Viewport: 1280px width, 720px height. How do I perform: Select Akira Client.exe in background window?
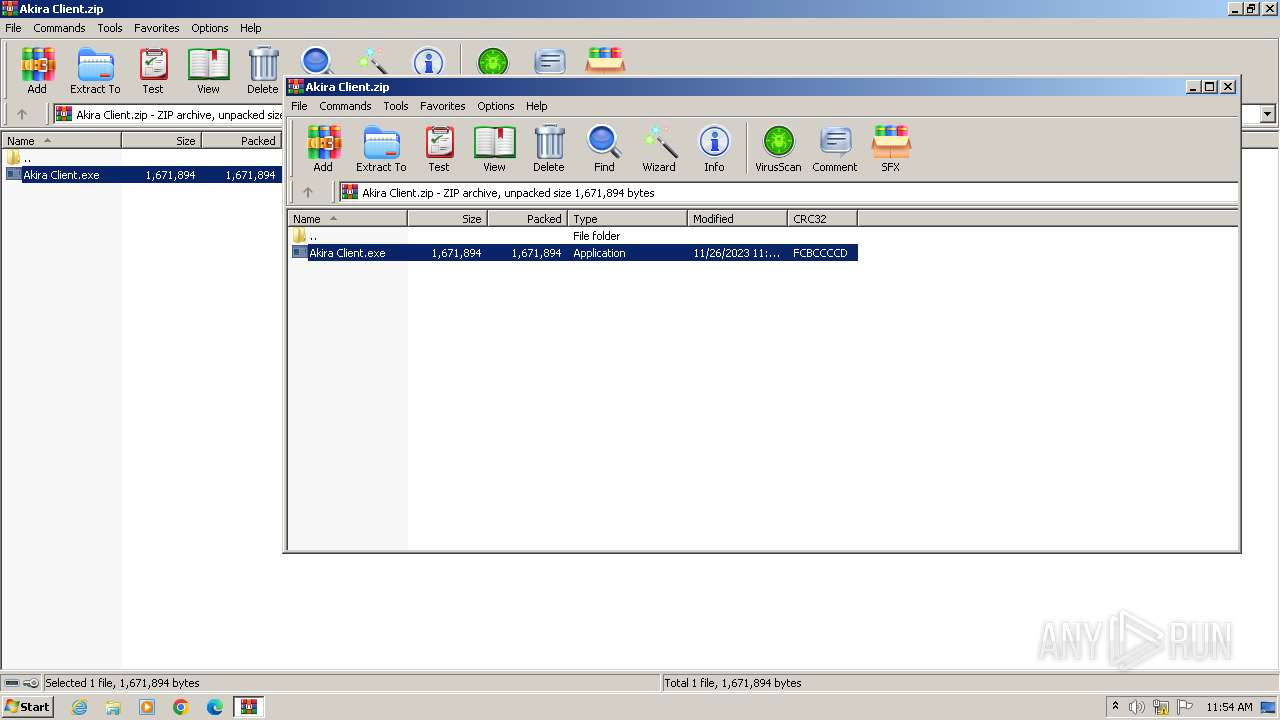(x=142, y=175)
